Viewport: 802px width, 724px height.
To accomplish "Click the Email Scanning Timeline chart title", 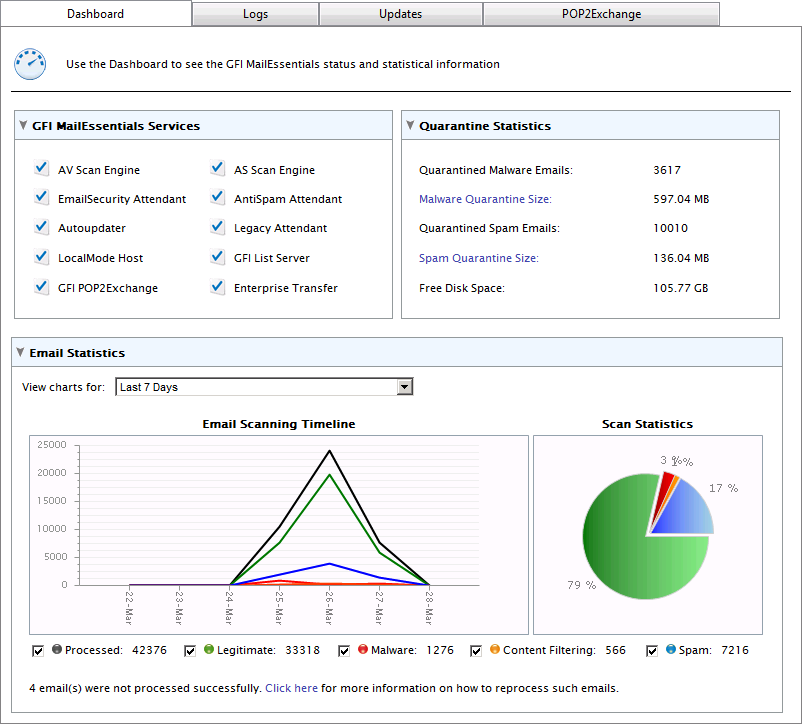I will [279, 424].
